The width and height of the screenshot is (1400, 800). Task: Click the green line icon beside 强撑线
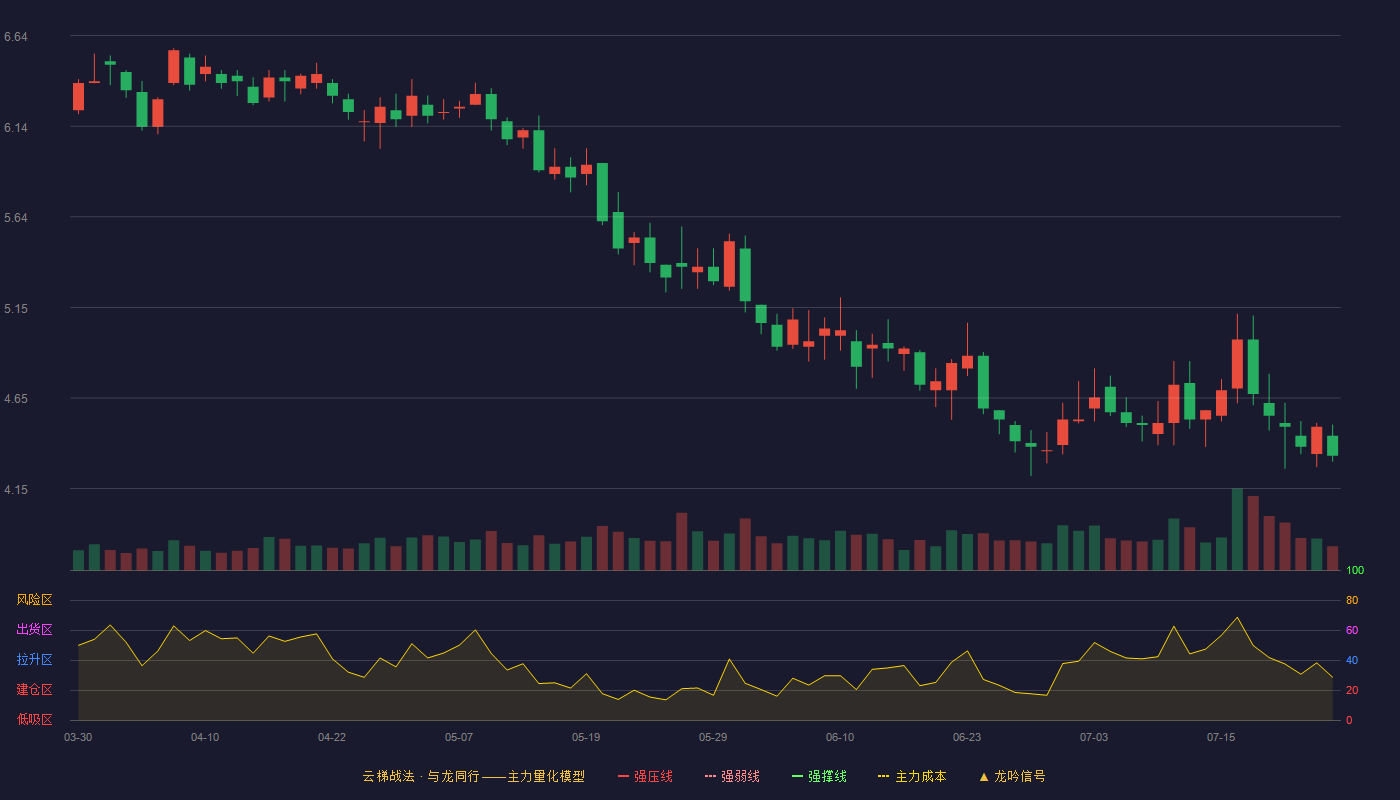797,776
